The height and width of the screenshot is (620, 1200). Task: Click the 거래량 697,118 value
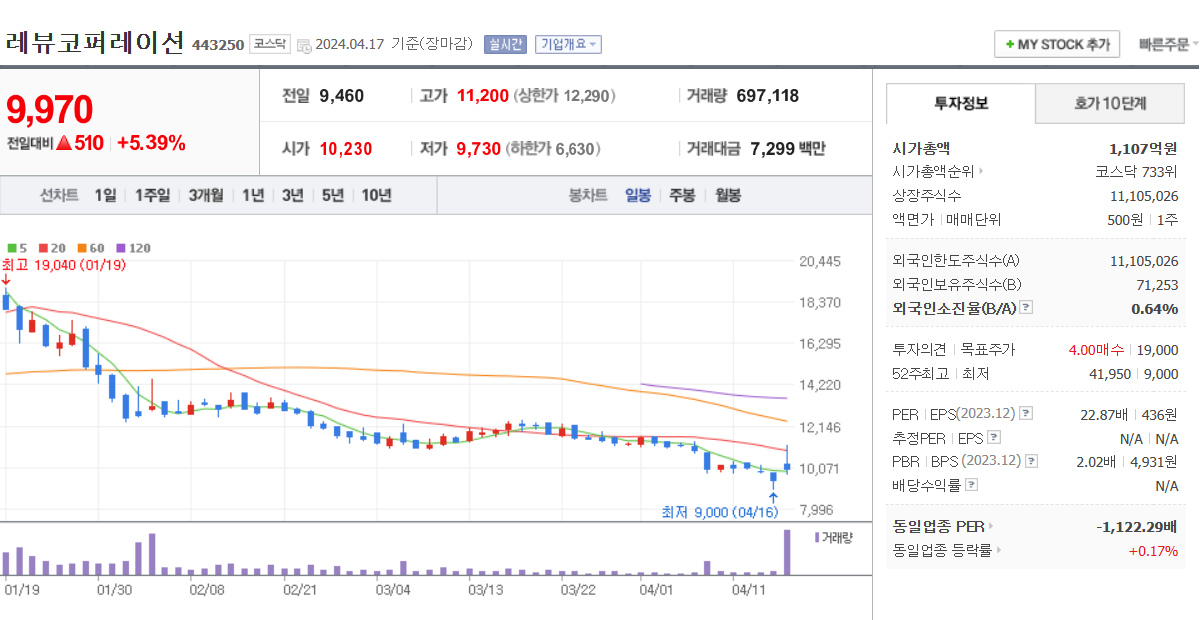click(x=767, y=96)
